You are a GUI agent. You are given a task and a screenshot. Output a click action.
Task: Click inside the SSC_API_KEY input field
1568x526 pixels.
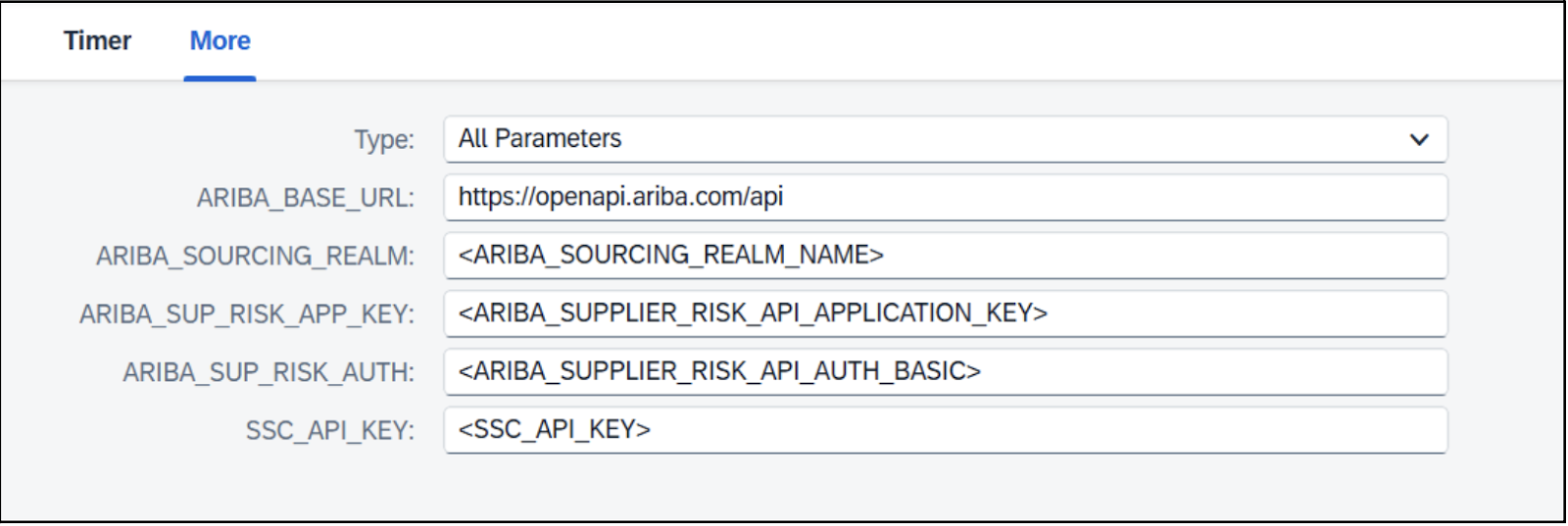(946, 430)
